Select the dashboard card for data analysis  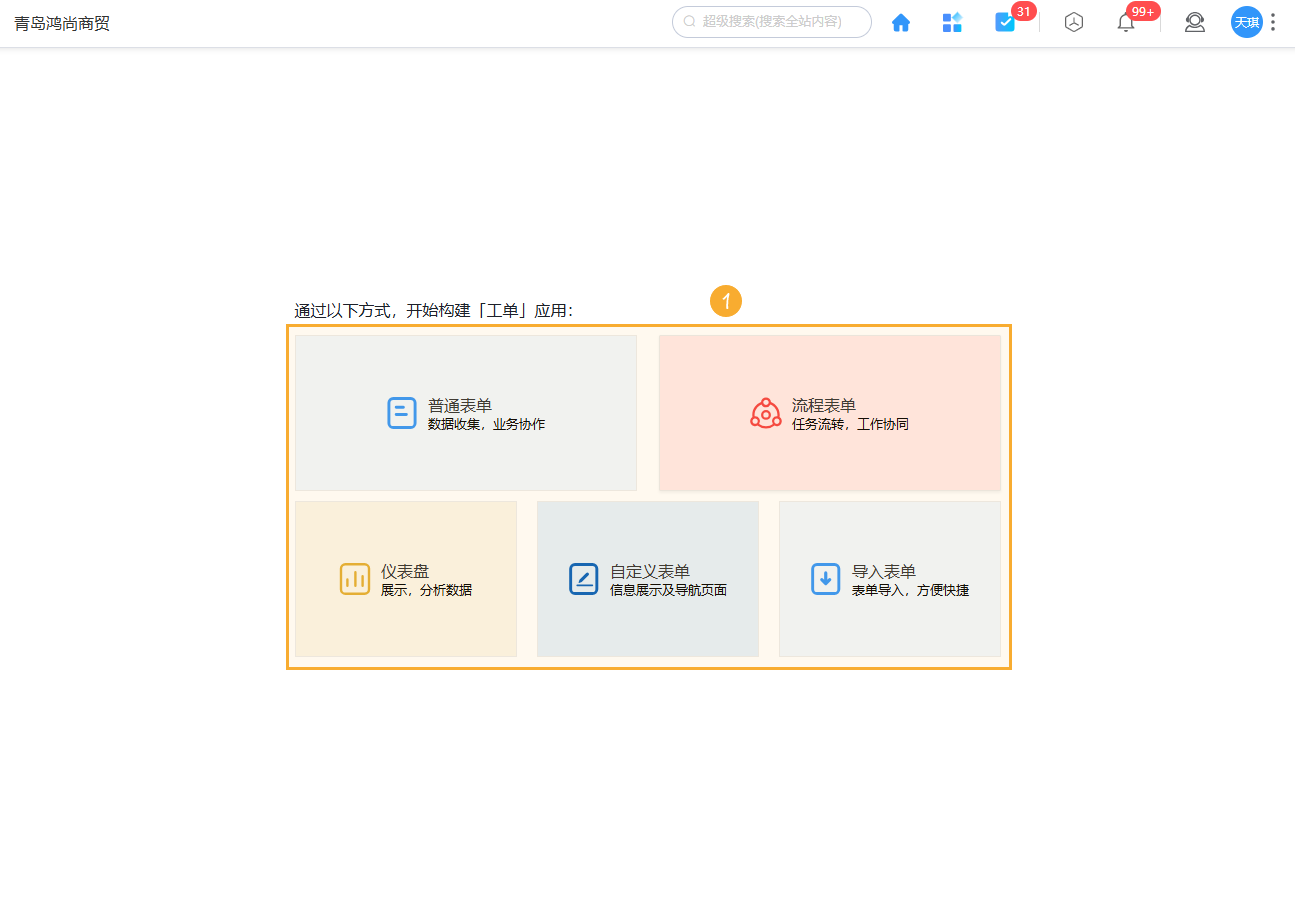pyautogui.click(x=405, y=578)
